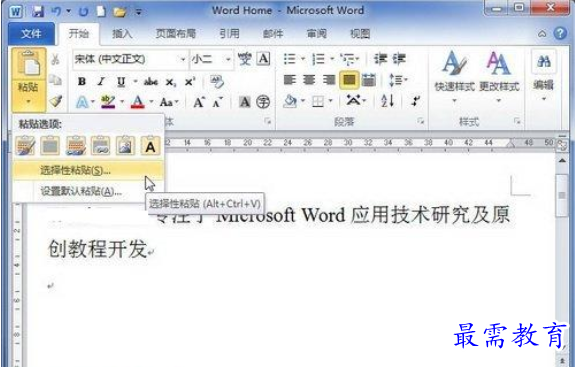Click the text effects glowing A icon
The image size is (575, 367).
pos(82,102)
